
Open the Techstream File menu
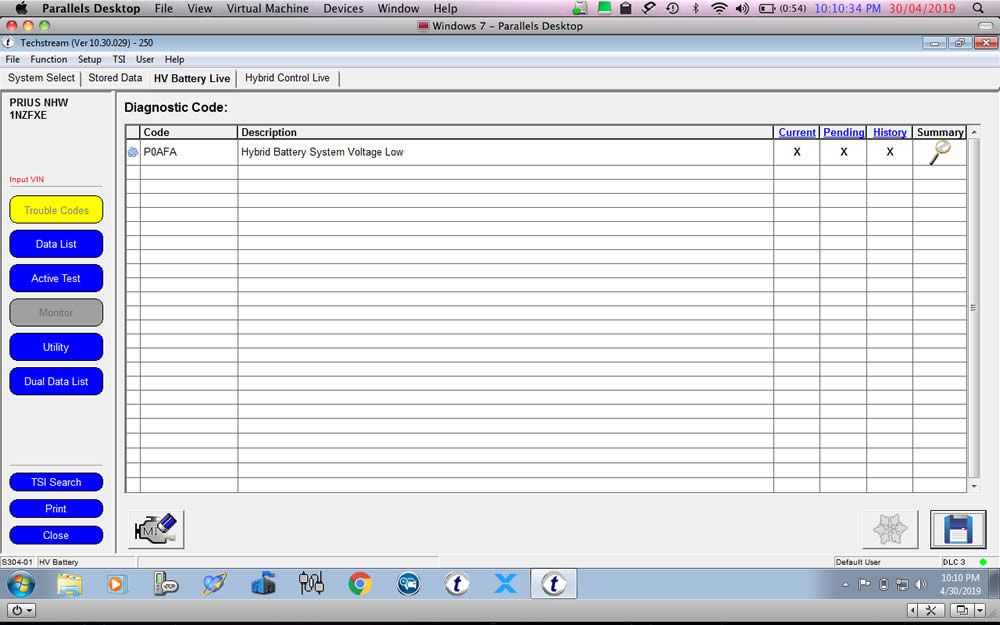tap(12, 59)
